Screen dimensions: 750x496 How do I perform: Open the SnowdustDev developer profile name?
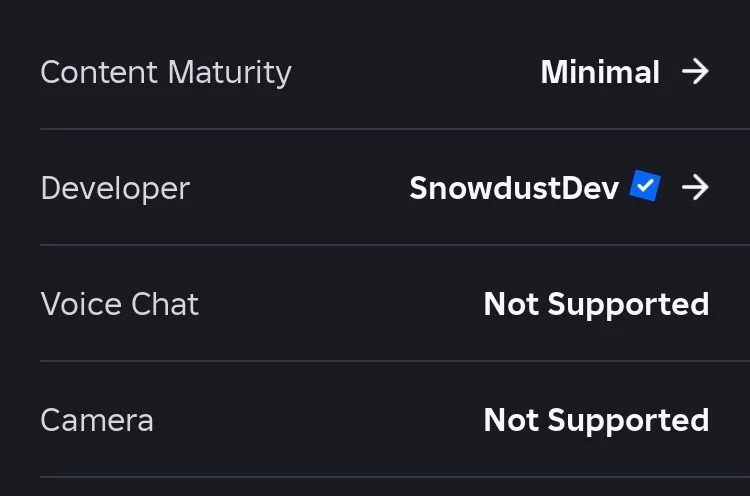point(514,188)
